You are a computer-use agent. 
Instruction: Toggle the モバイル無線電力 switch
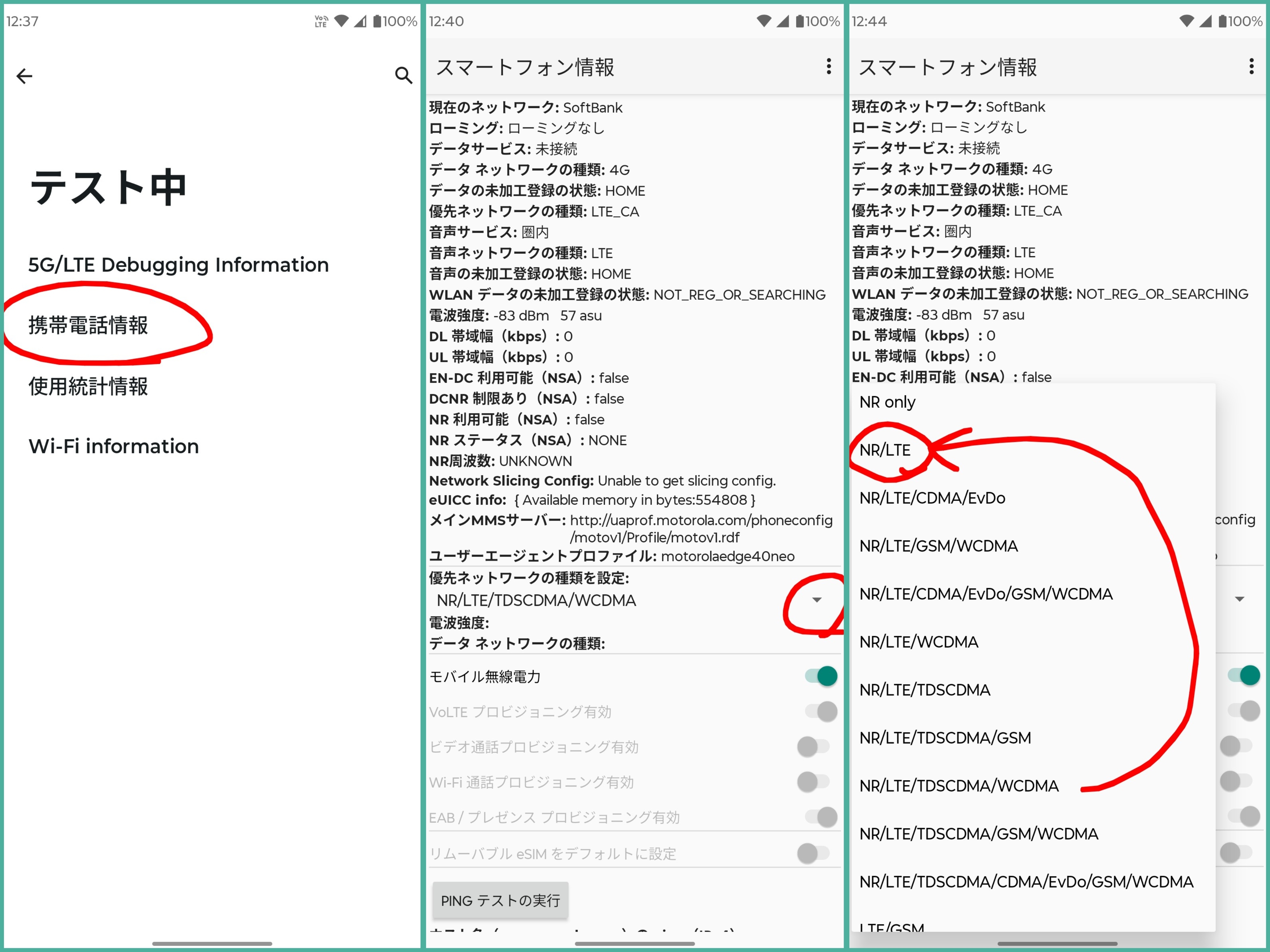coord(820,676)
